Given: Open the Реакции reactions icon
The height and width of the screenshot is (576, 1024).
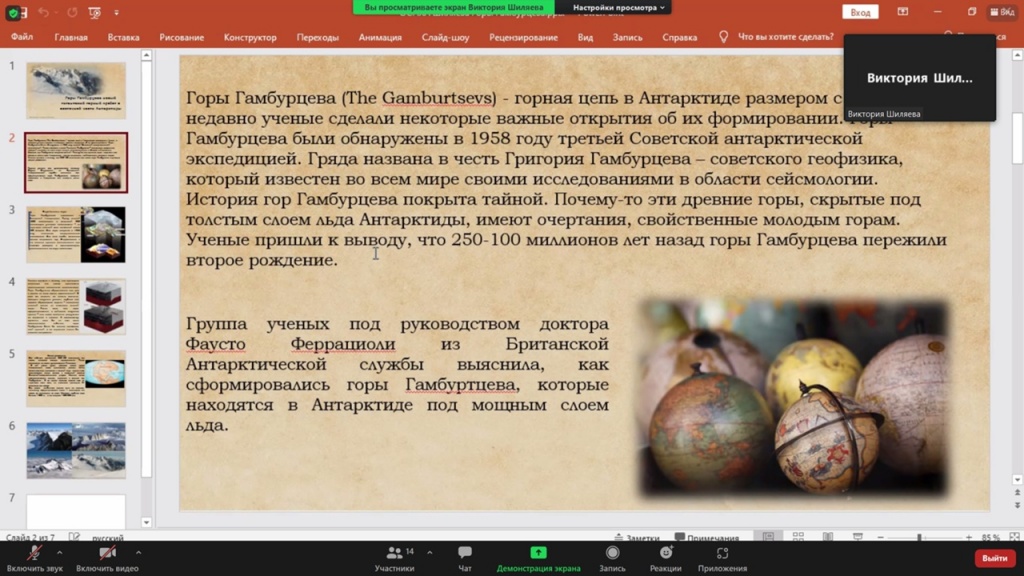Looking at the screenshot, I should (666, 553).
